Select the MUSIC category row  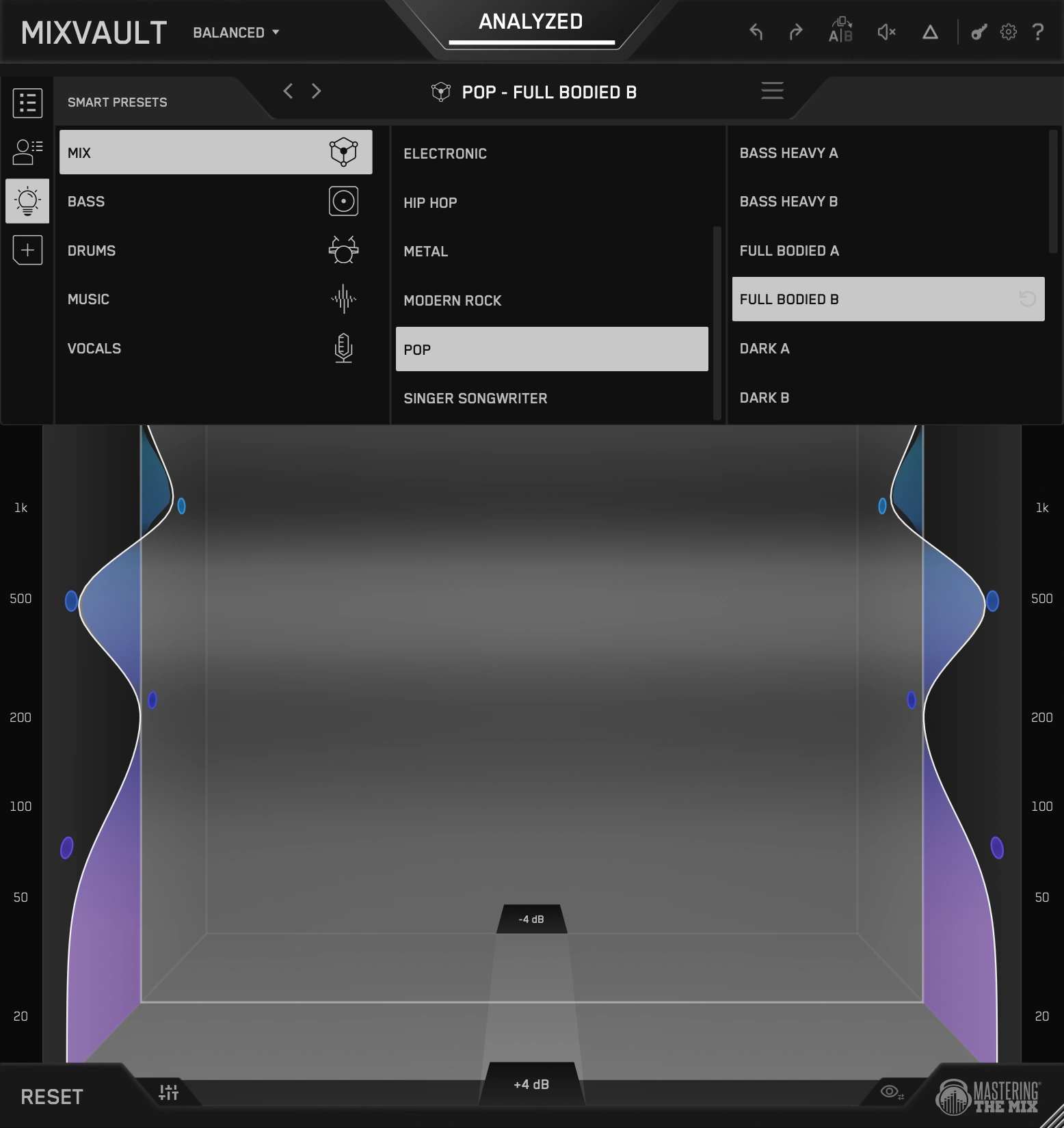(x=216, y=299)
